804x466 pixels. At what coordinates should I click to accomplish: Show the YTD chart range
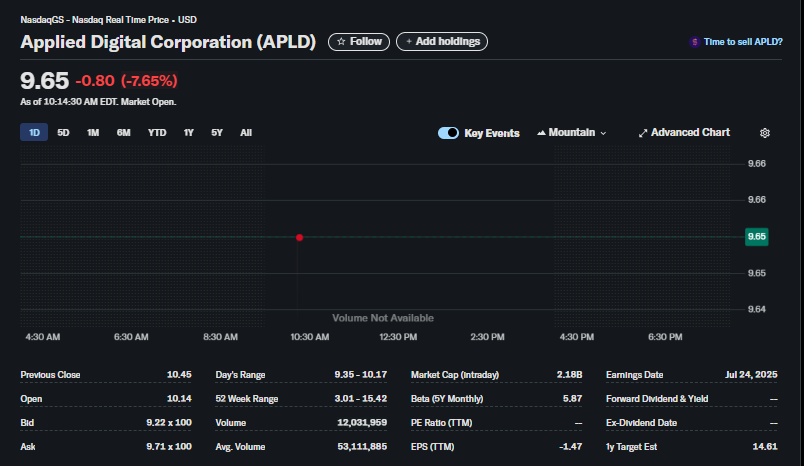point(157,132)
